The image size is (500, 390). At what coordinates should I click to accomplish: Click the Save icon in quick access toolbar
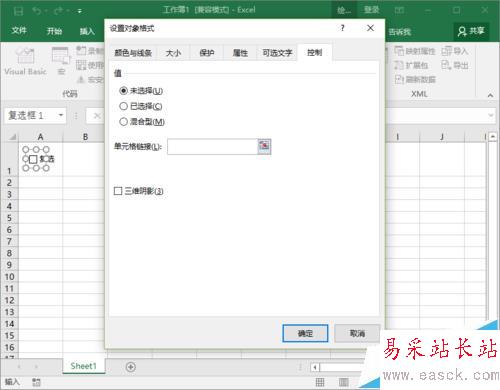click(x=18, y=11)
